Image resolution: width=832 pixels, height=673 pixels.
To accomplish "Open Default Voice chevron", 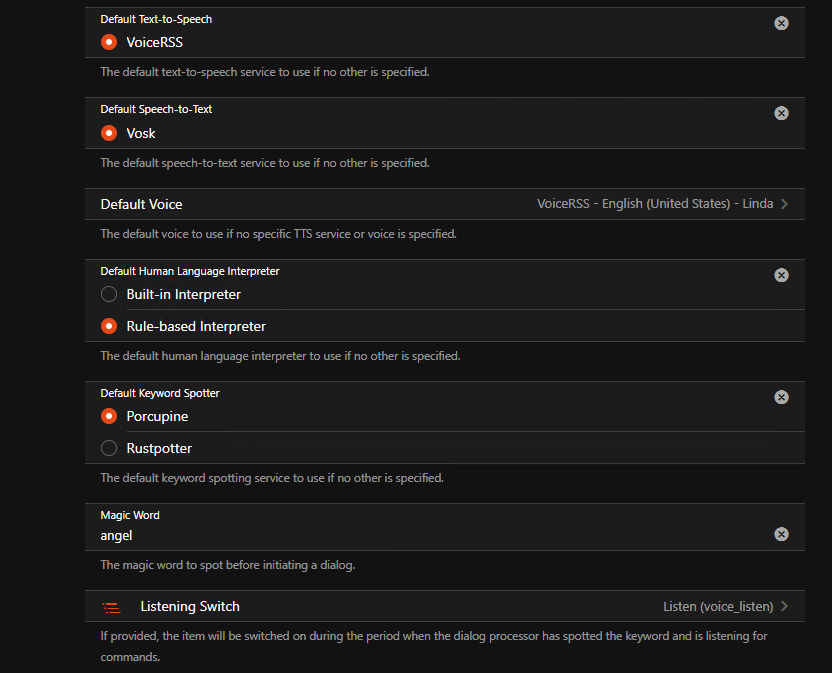I will (784, 204).
